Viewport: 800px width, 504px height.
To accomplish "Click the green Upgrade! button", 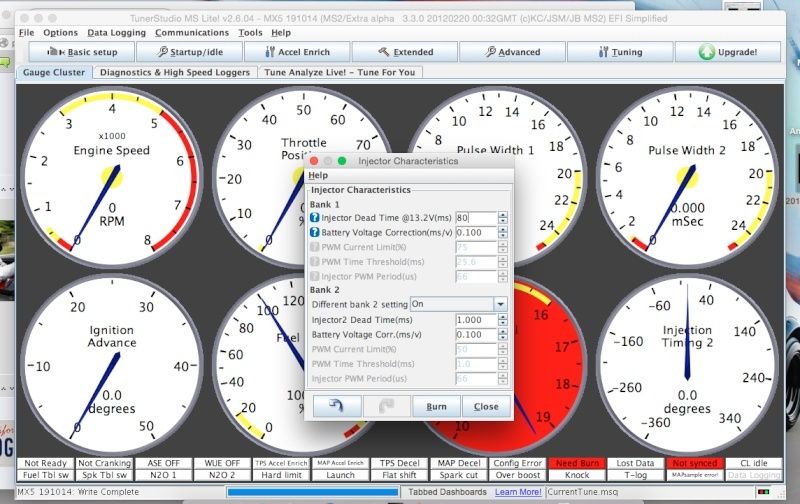I will [728, 52].
